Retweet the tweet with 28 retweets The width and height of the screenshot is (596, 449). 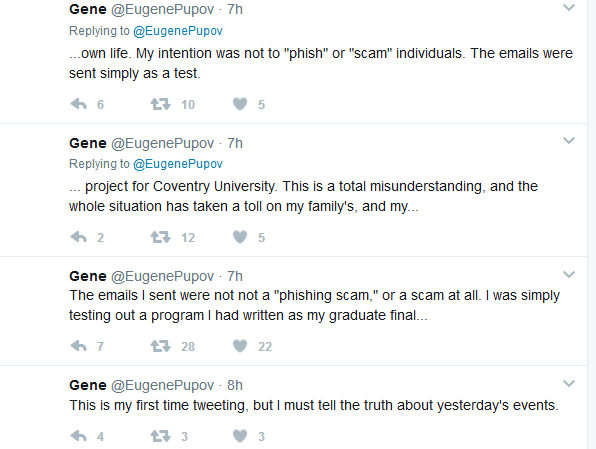(160, 346)
